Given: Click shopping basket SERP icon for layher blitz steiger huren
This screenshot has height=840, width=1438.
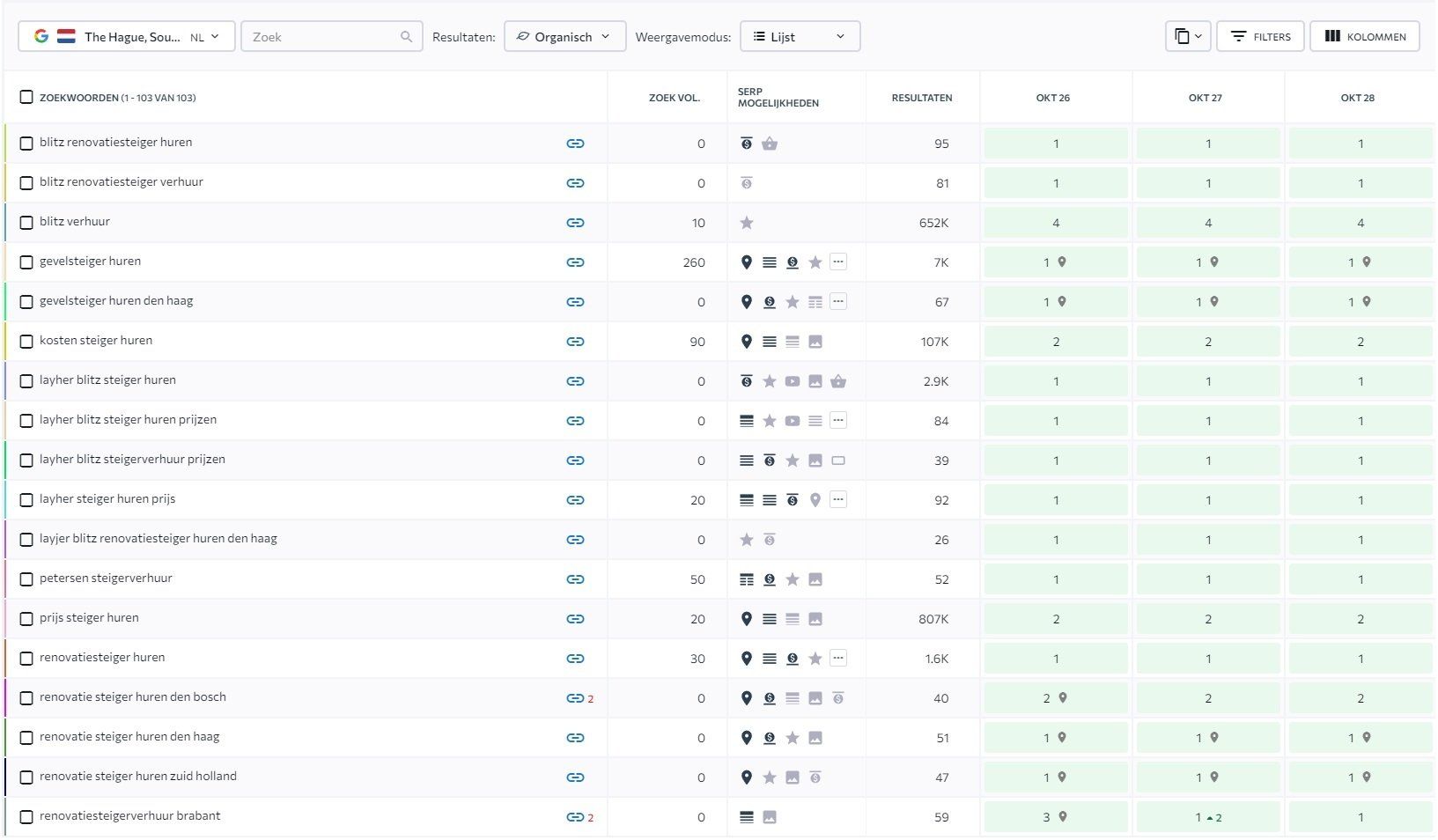Looking at the screenshot, I should 838,381.
